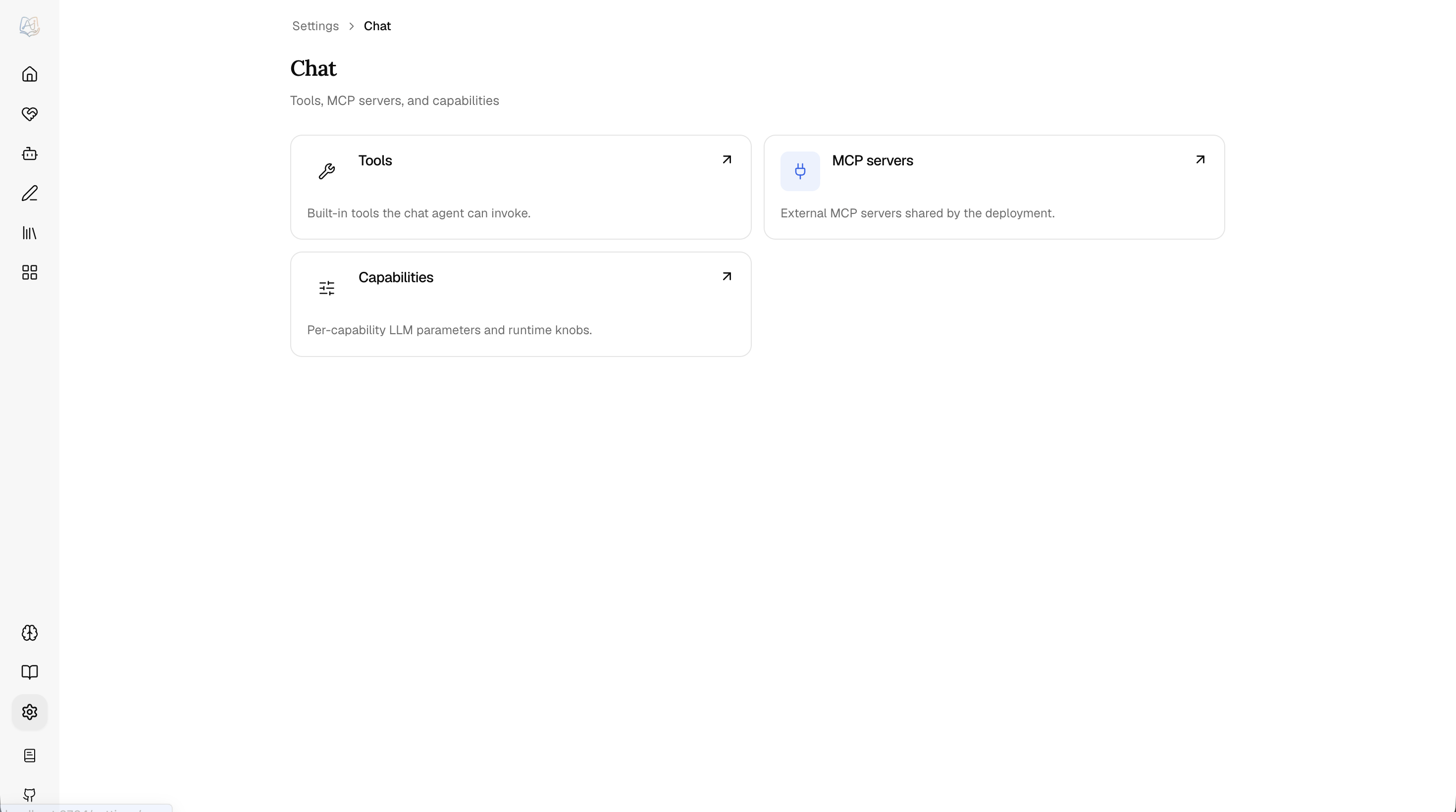1456x812 pixels.
Task: Open the library books sidebar icon
Action: pyautogui.click(x=29, y=233)
